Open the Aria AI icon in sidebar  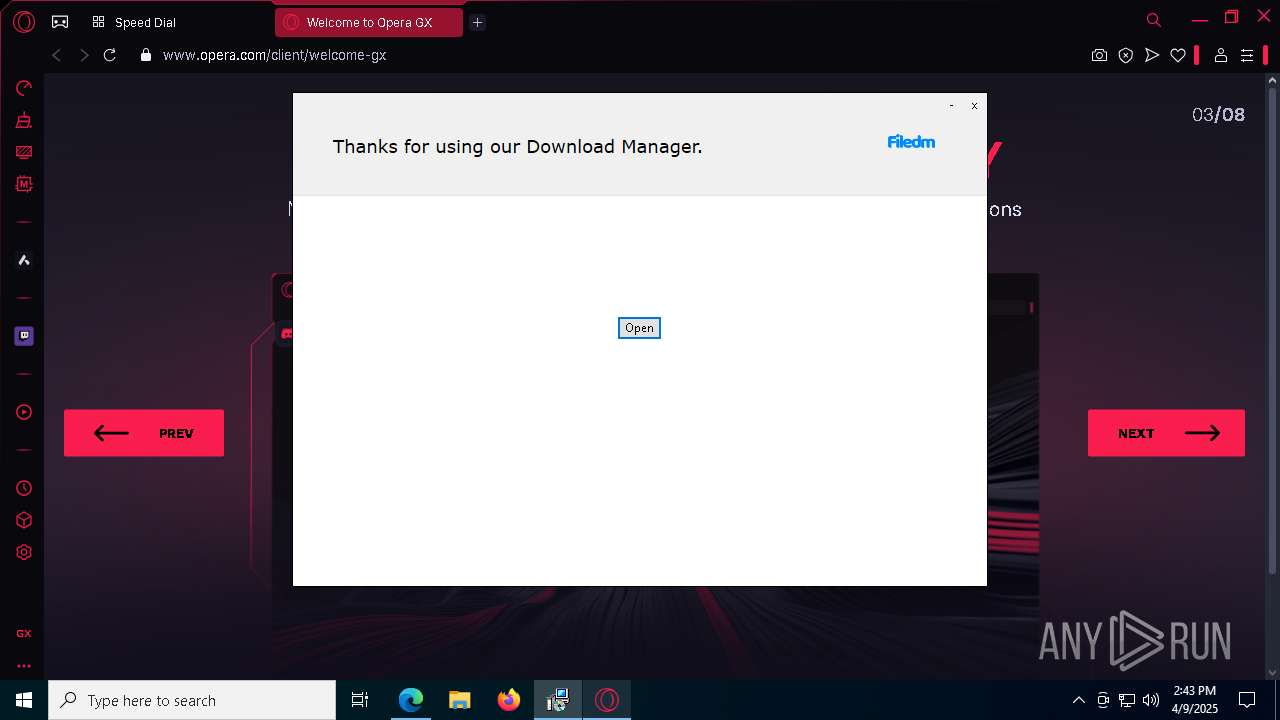pyautogui.click(x=24, y=260)
